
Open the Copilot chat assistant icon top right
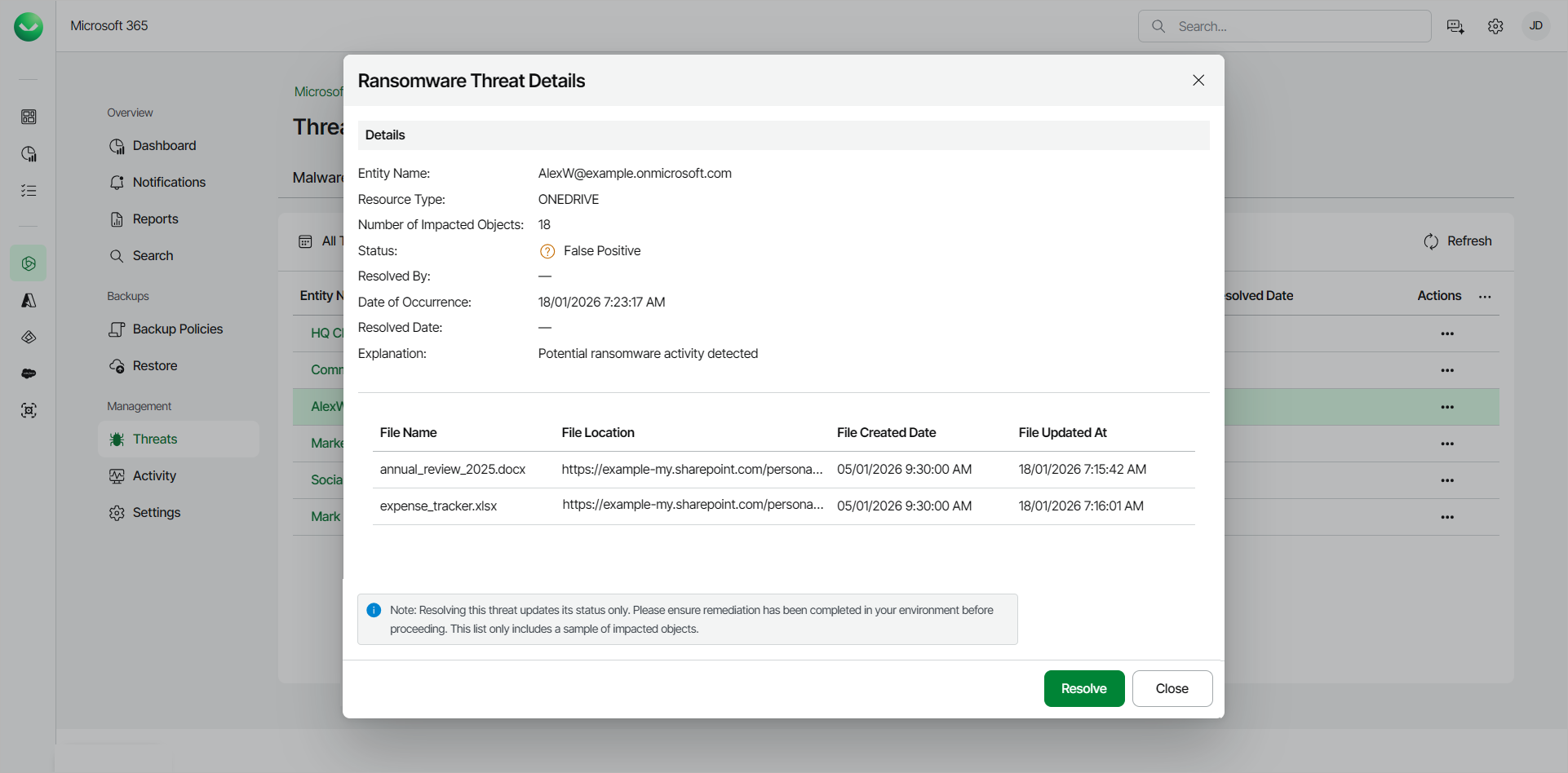(x=1455, y=26)
